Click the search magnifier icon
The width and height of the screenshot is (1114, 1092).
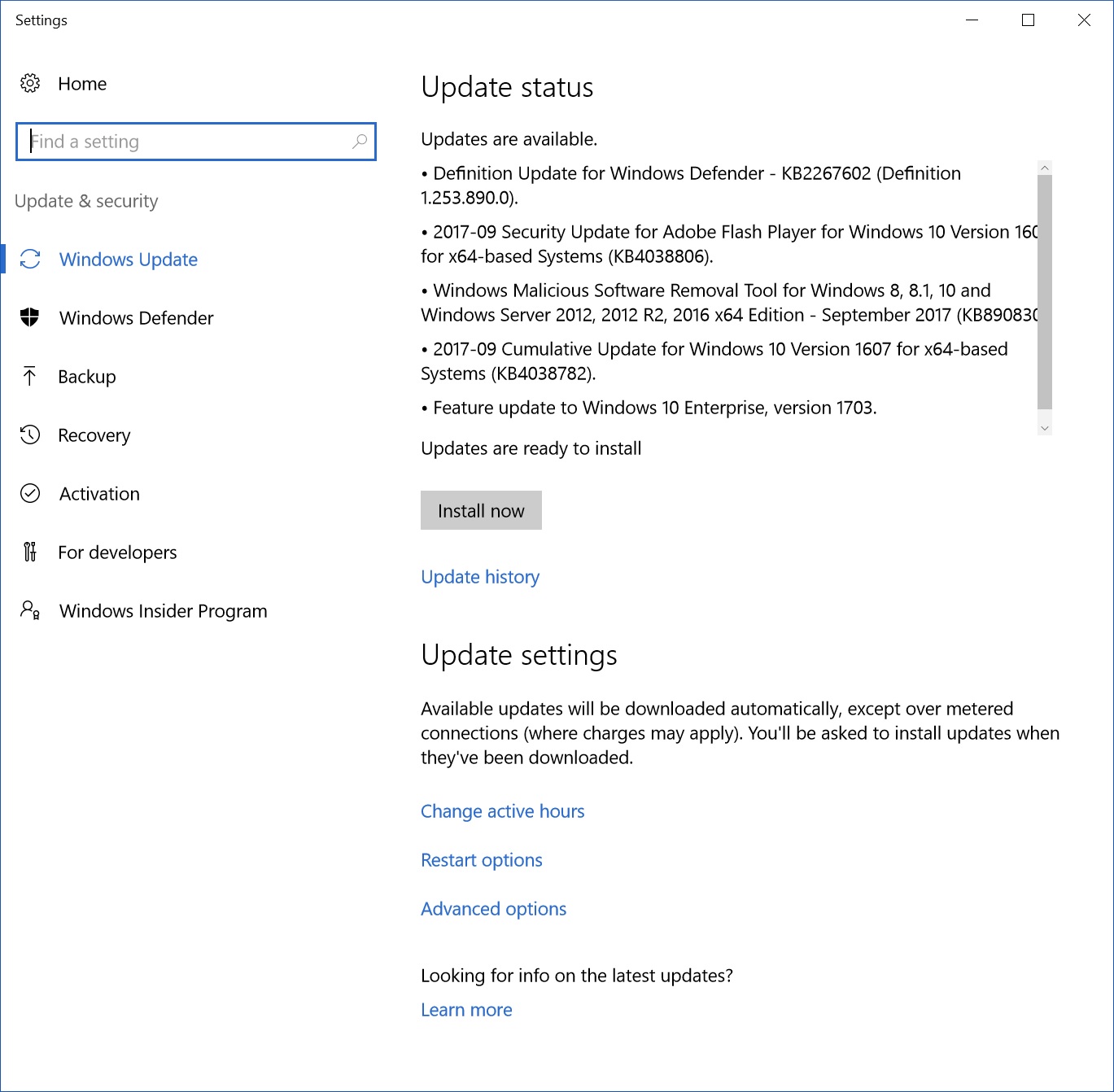tap(360, 142)
